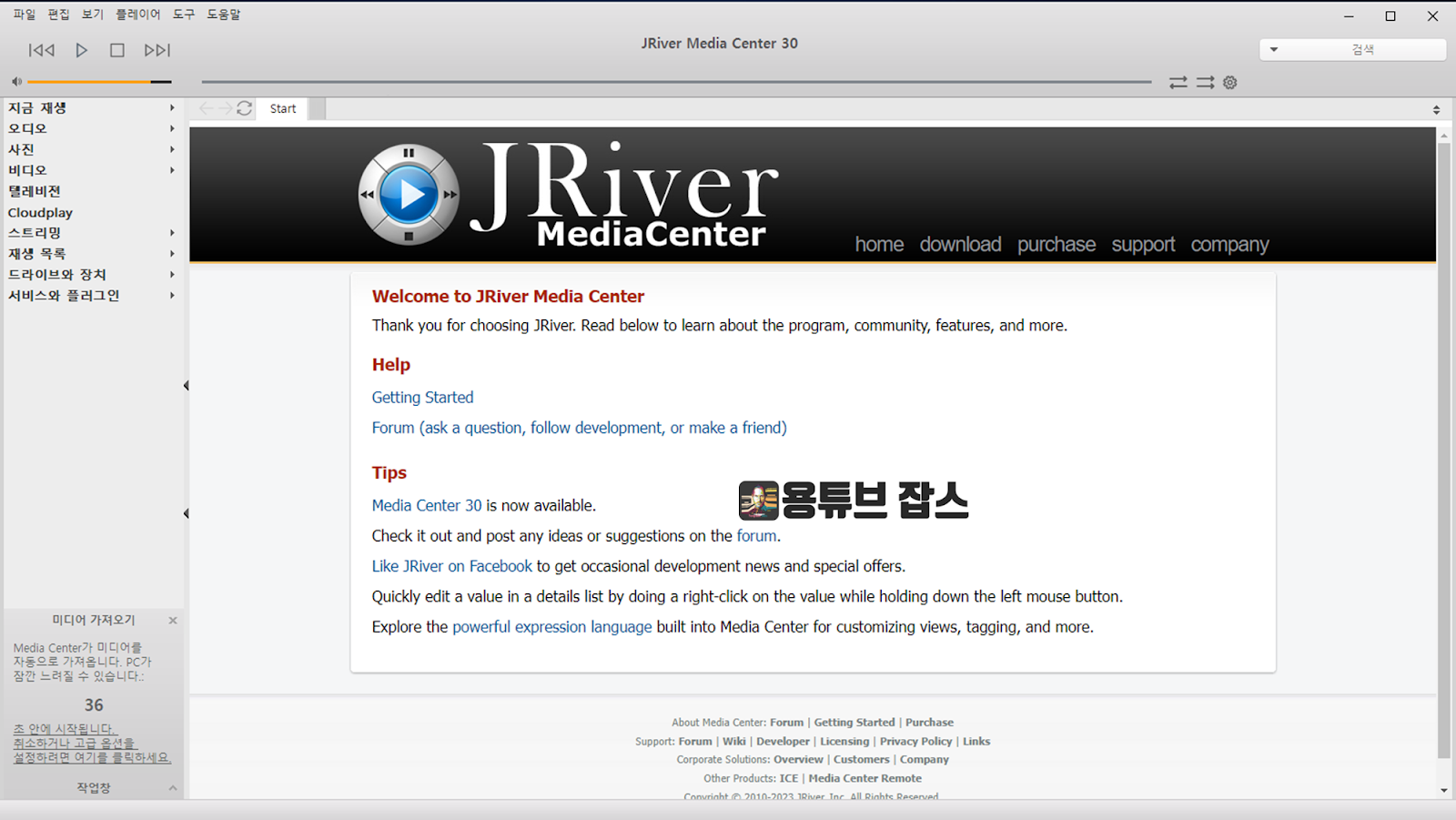Screen dimensions: 1456x820
Task: Expand the 재생 목록 tree arrow
Action: [x=172, y=254]
